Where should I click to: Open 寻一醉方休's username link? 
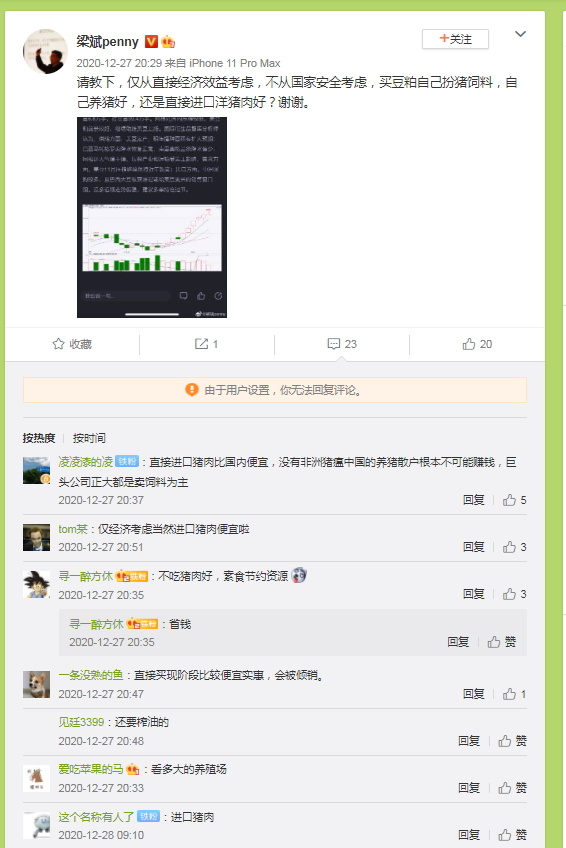tap(85, 576)
